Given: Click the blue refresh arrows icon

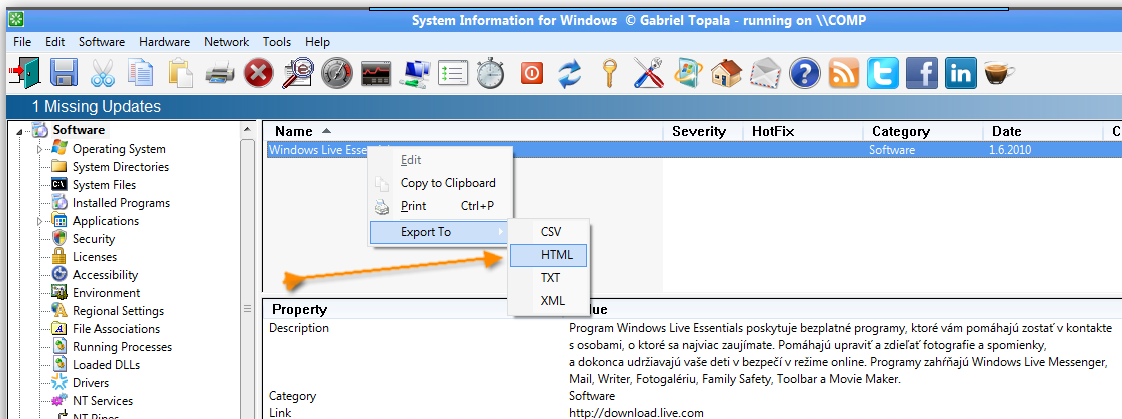Looking at the screenshot, I should [x=570, y=73].
